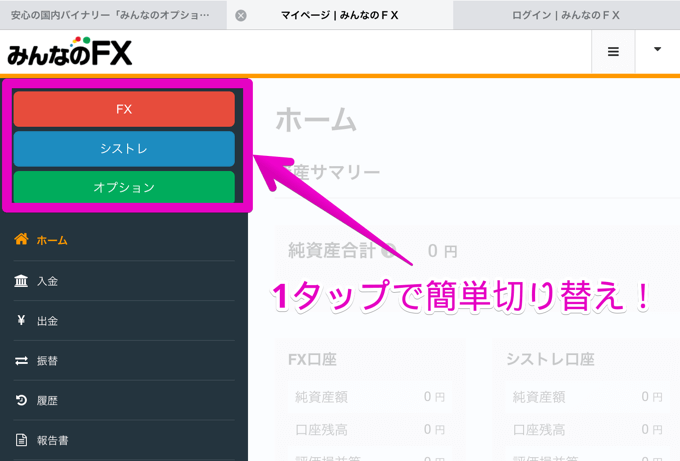Click the home house icon in sidebar
Image resolution: width=680 pixels, height=461 pixels.
[x=21, y=239]
